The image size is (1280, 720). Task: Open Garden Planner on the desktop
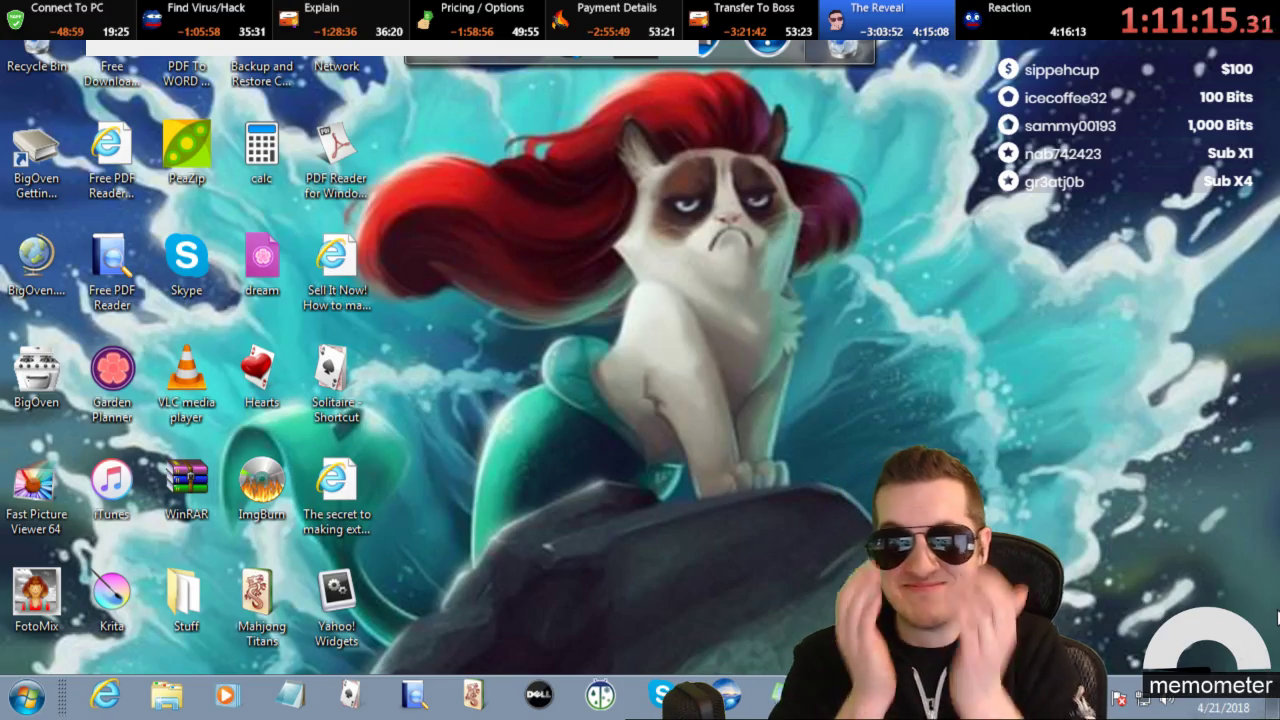pos(112,384)
